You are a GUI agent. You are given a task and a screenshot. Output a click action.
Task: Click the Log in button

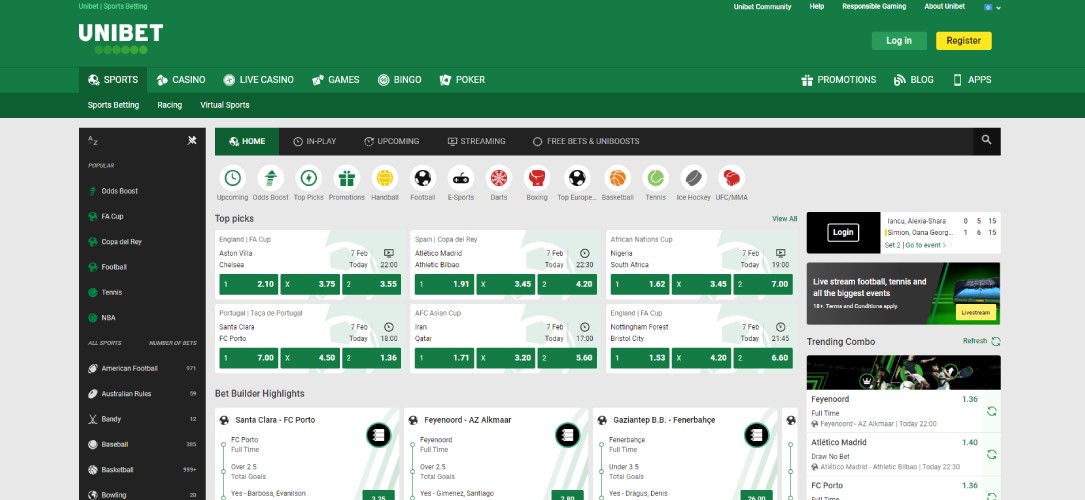[x=899, y=41]
